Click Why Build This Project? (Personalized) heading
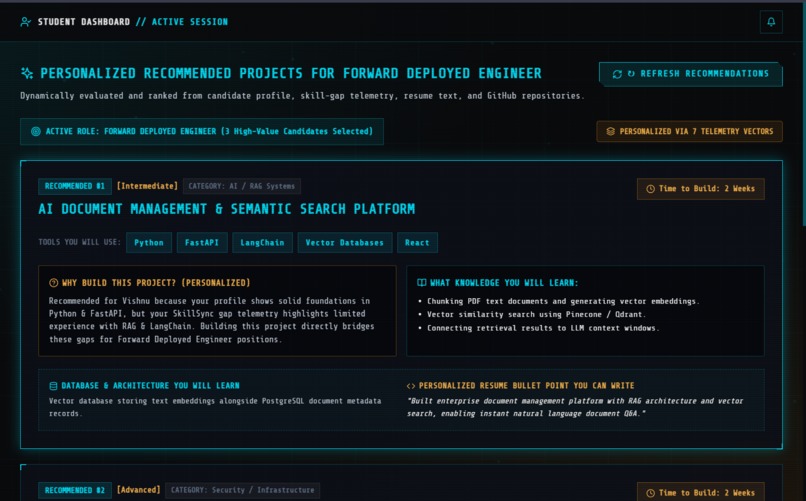This screenshot has width=806, height=501. click(156, 283)
